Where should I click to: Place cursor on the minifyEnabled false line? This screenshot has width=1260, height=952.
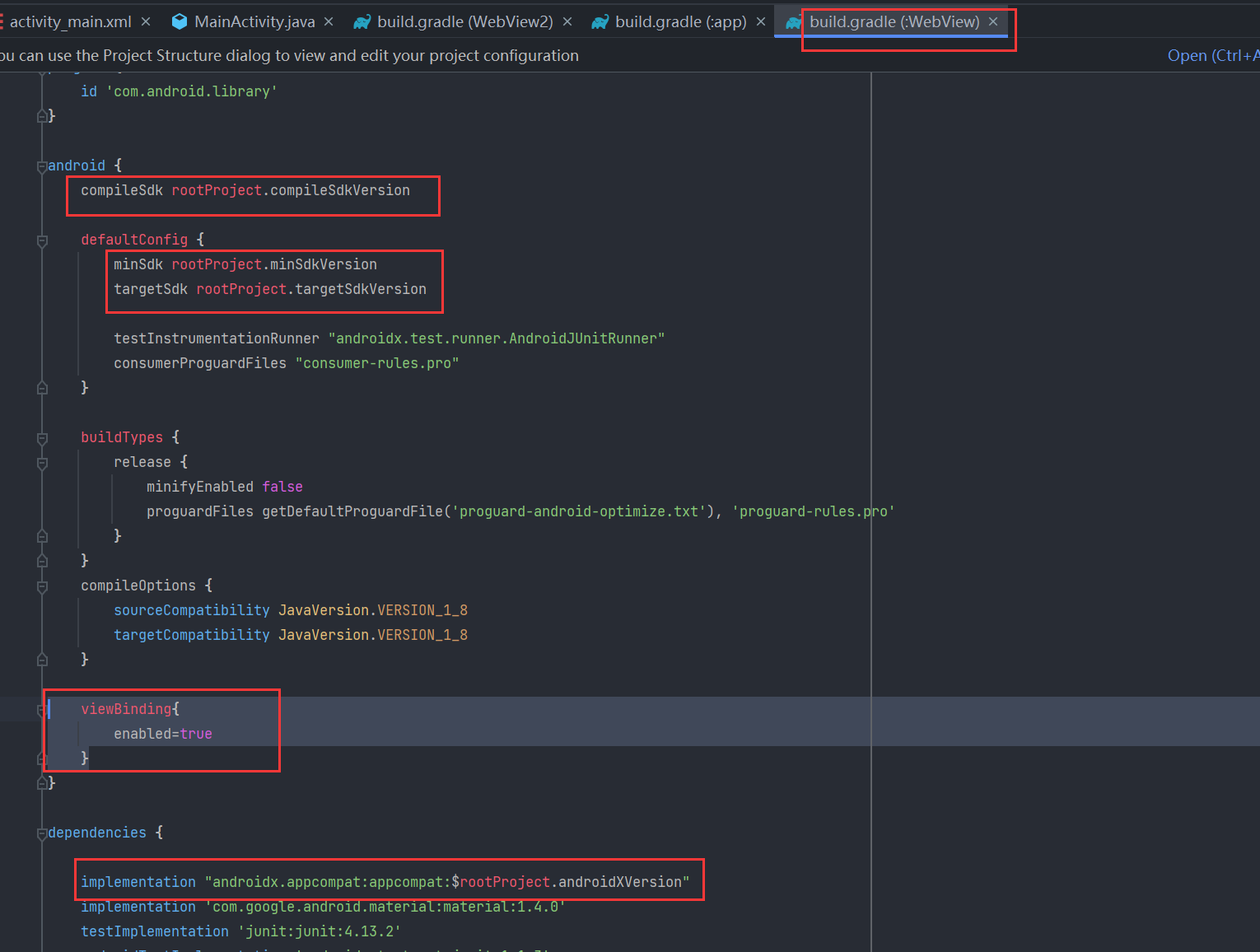(224, 486)
